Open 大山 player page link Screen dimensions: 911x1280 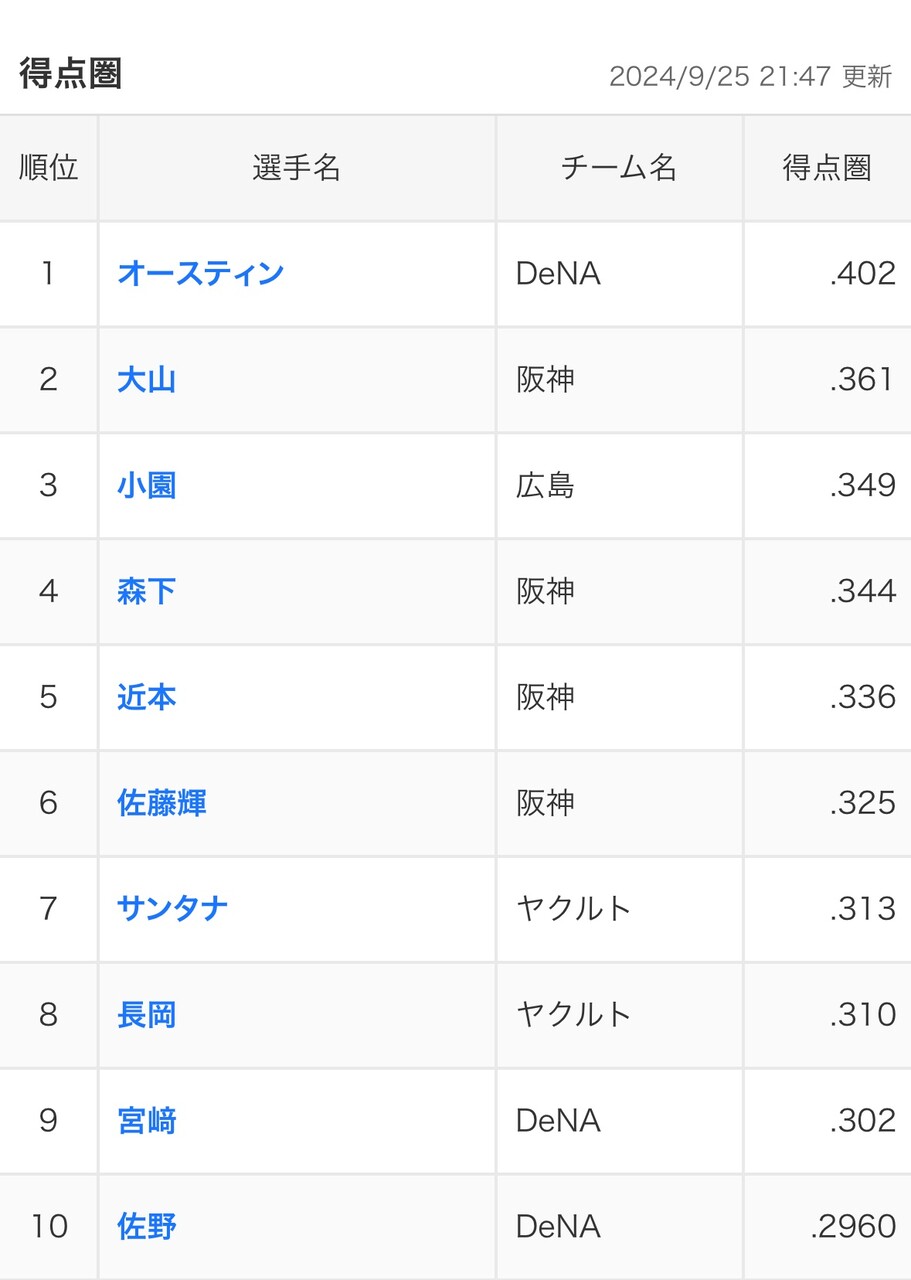[x=147, y=380]
